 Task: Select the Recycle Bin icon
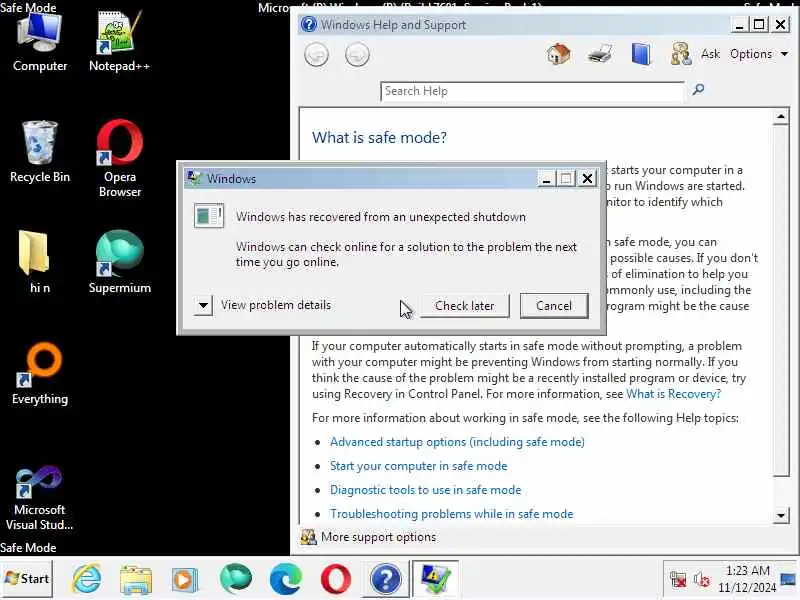pos(40,152)
